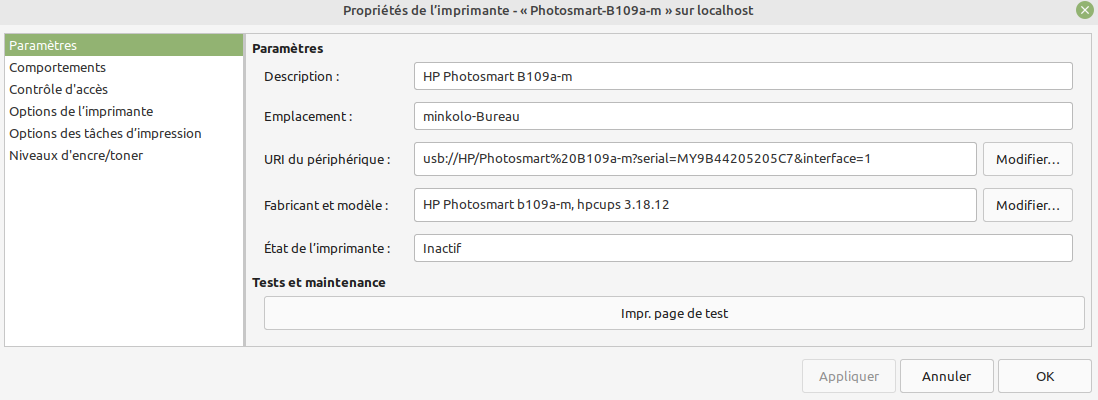
Task: Open Options de l'imprimante
Action: pos(81,111)
